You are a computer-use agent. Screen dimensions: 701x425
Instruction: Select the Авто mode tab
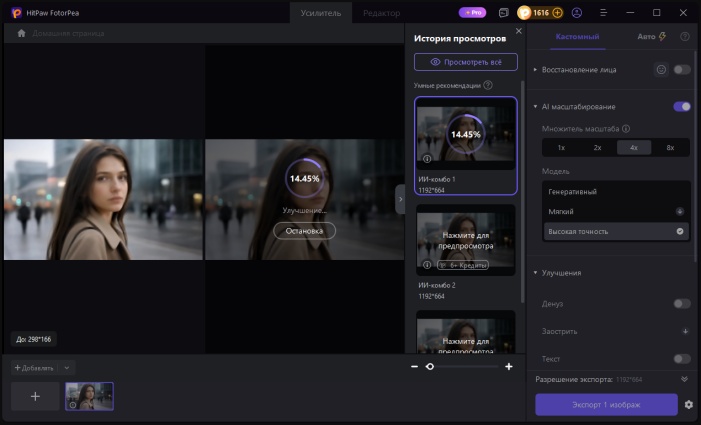[x=651, y=37]
